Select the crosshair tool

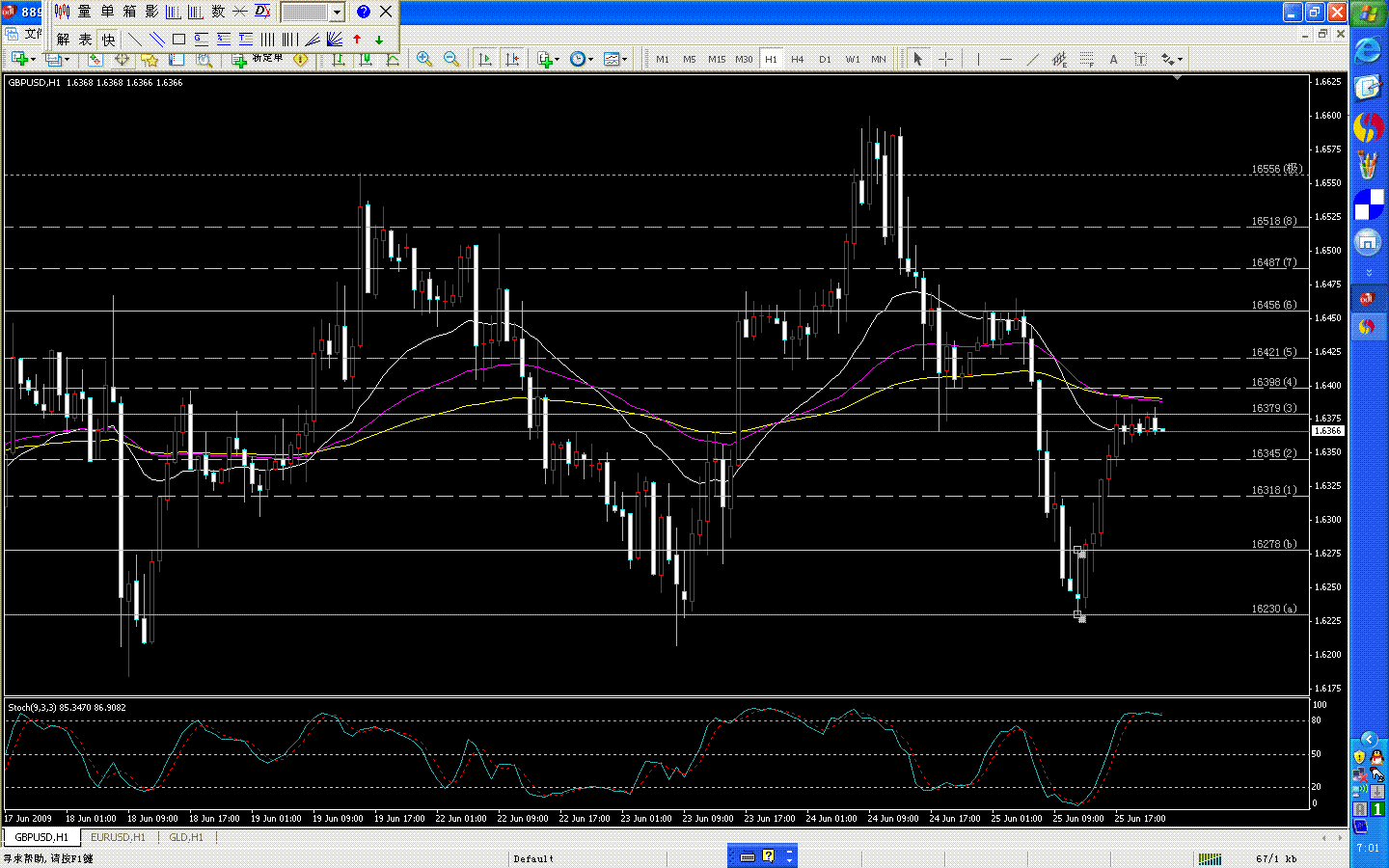click(x=945, y=59)
